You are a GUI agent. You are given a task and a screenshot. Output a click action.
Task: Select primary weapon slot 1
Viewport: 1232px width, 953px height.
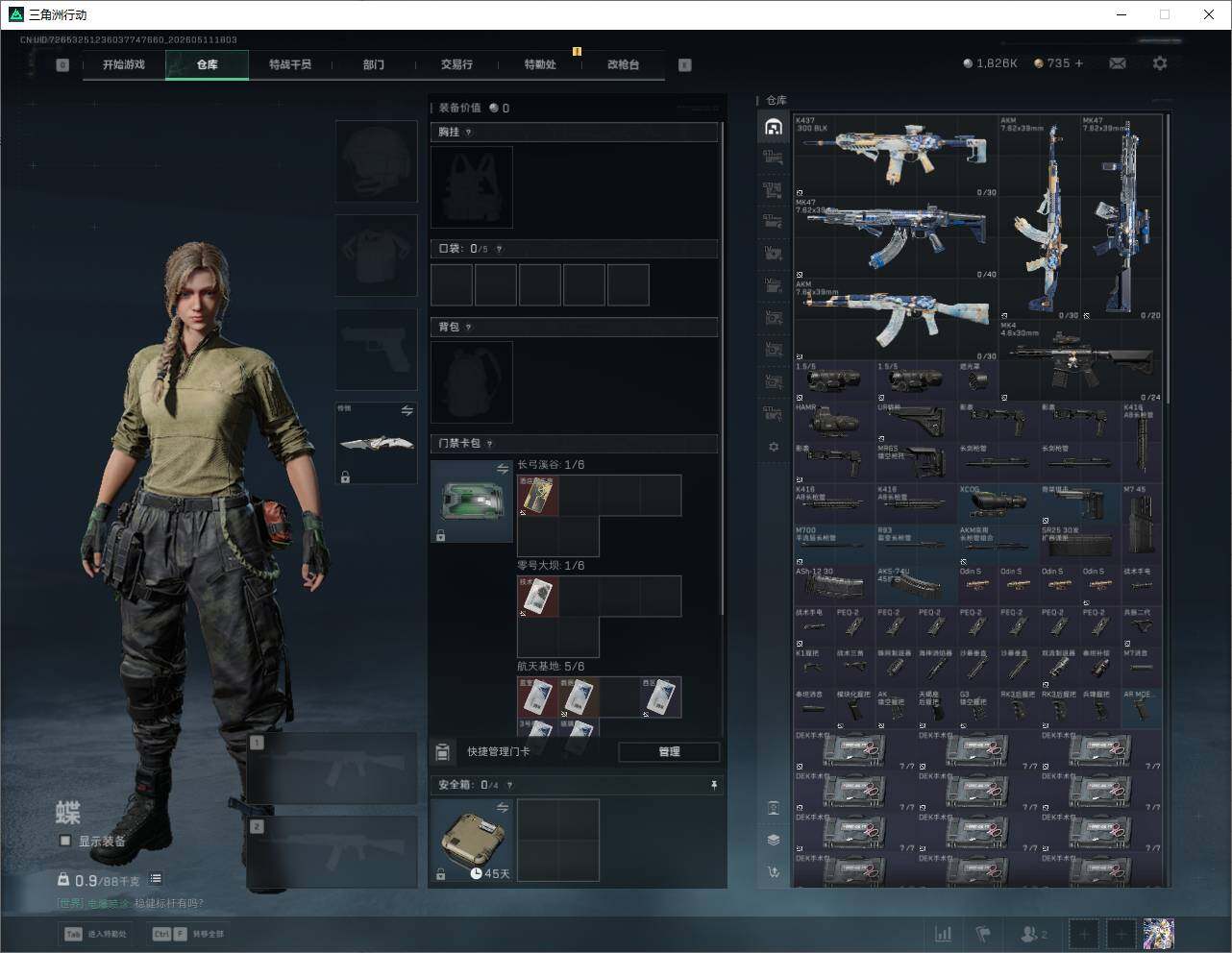click(333, 769)
